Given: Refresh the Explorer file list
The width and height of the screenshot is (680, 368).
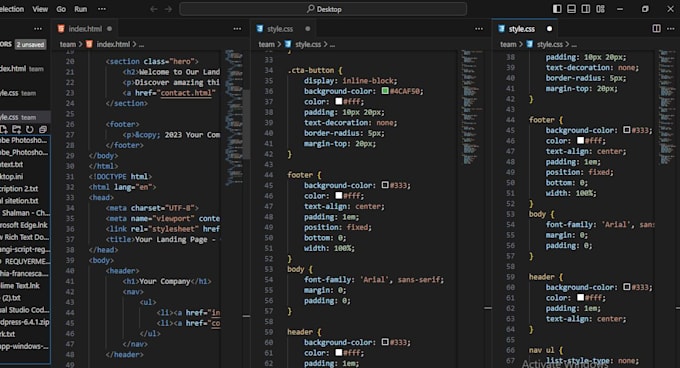Looking at the screenshot, I should pyautogui.click(x=29, y=129).
